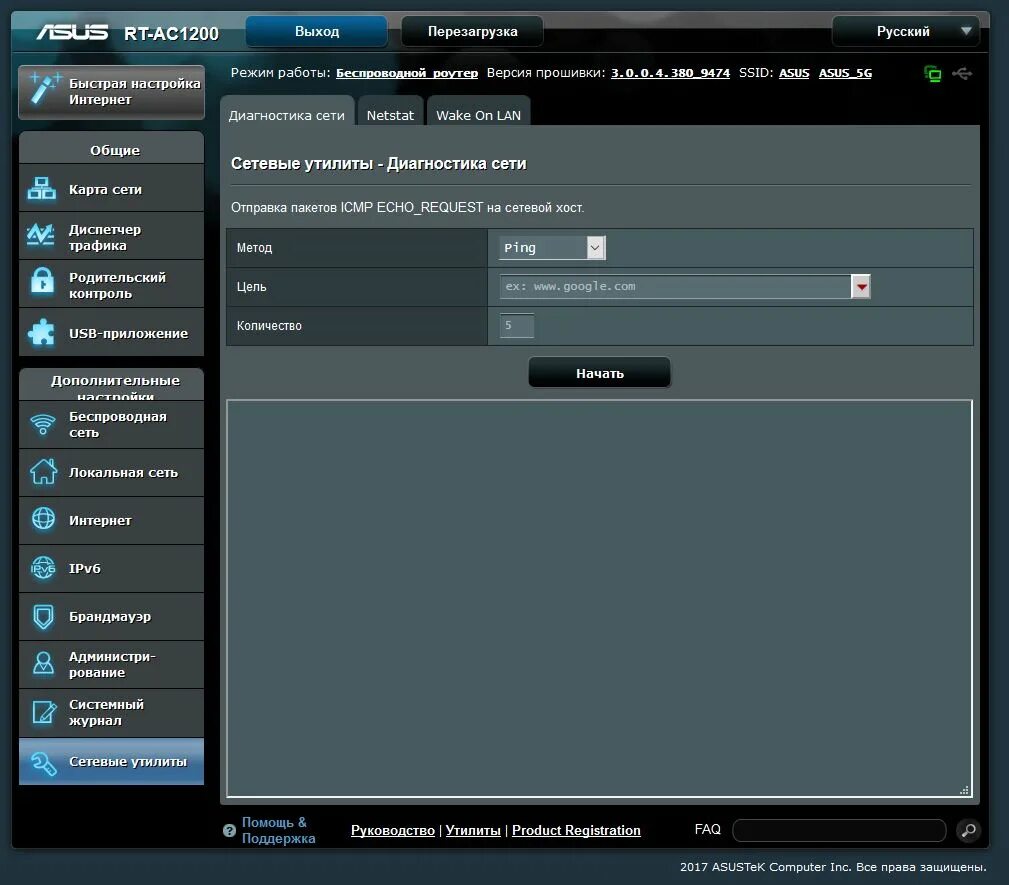The height and width of the screenshot is (885, 1009).
Task: Open firmware version 3.0.0.4.380_9474 link
Action: [x=670, y=73]
